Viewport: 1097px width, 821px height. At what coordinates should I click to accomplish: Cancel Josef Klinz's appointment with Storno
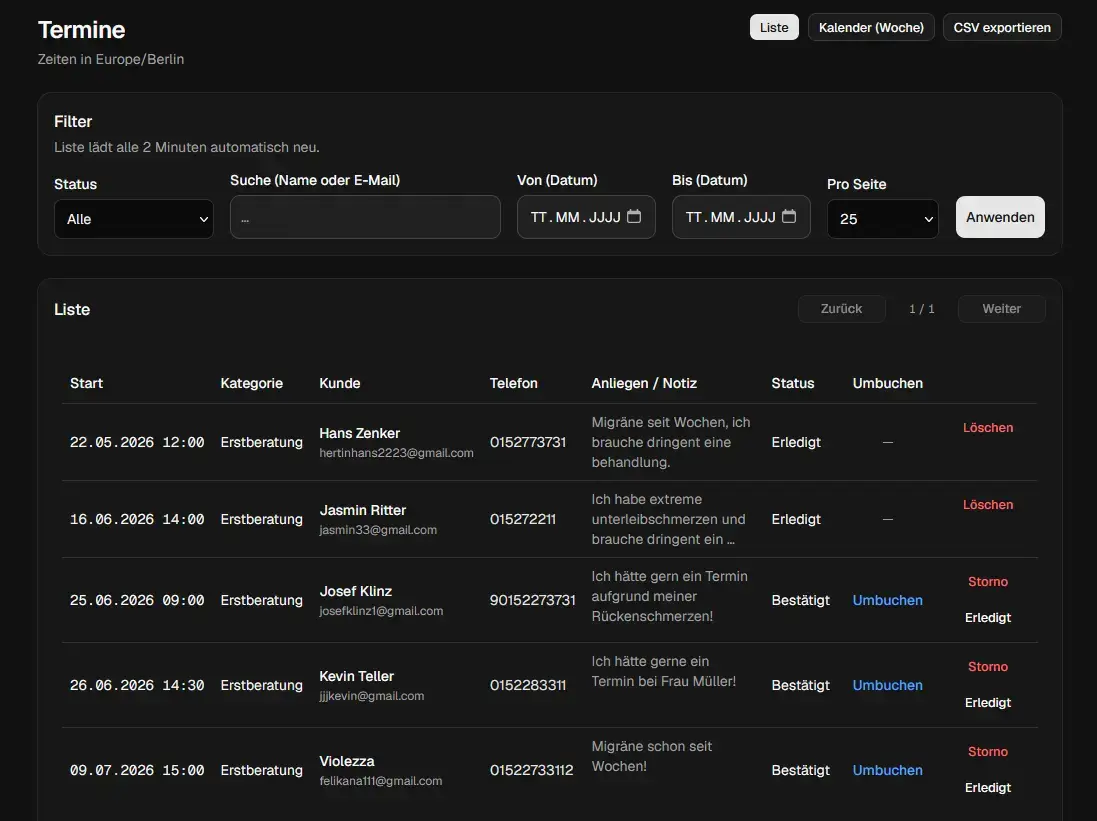click(987, 582)
